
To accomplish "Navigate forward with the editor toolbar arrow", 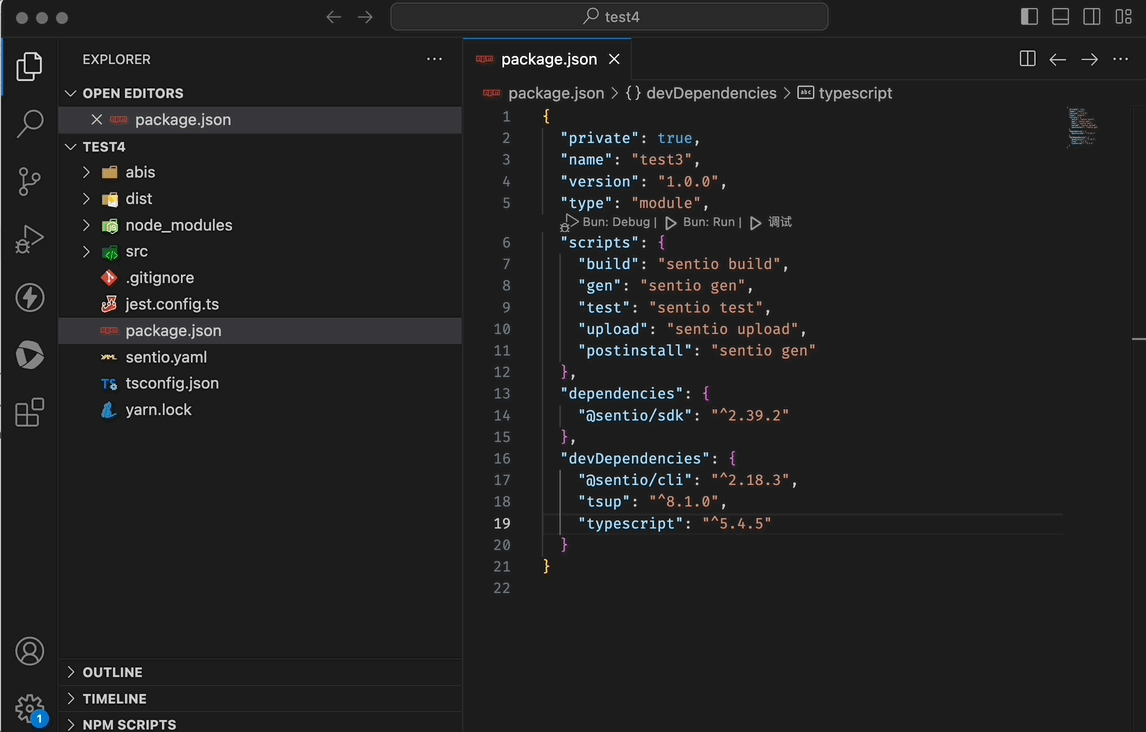I will click(x=1089, y=60).
